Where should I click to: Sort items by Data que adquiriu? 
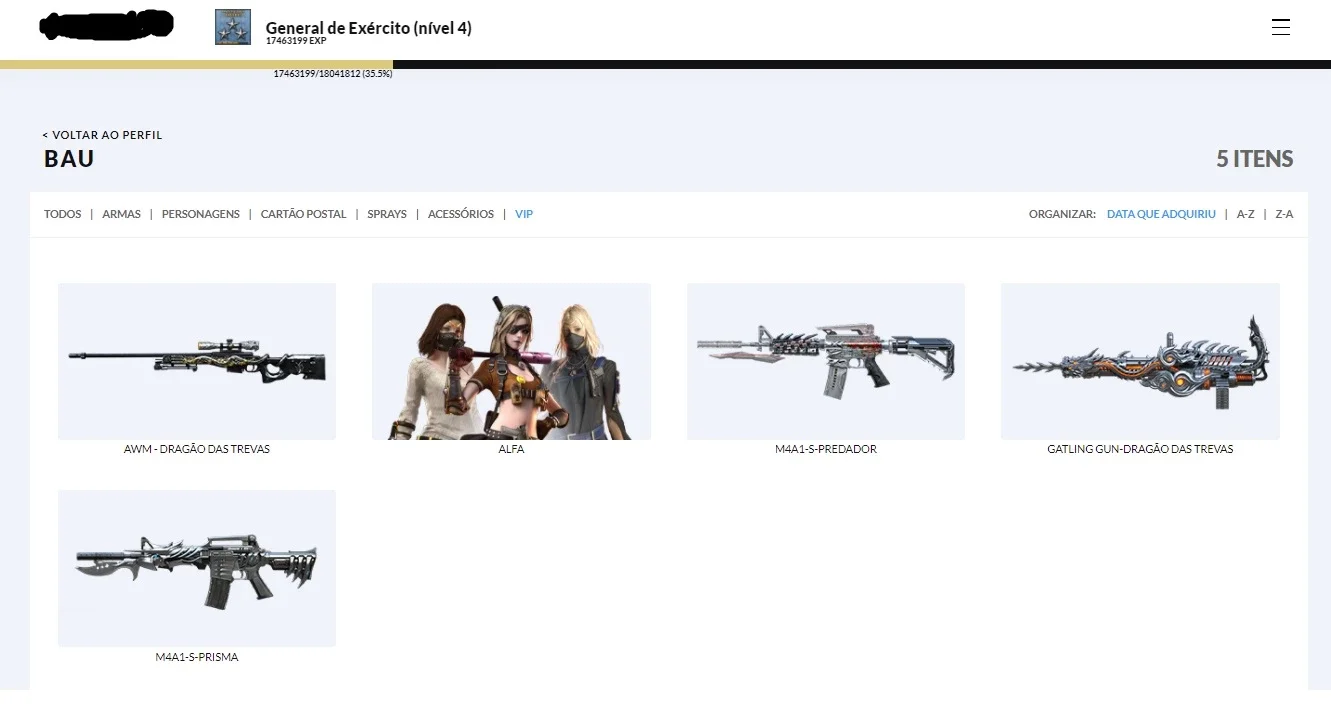(x=1161, y=214)
